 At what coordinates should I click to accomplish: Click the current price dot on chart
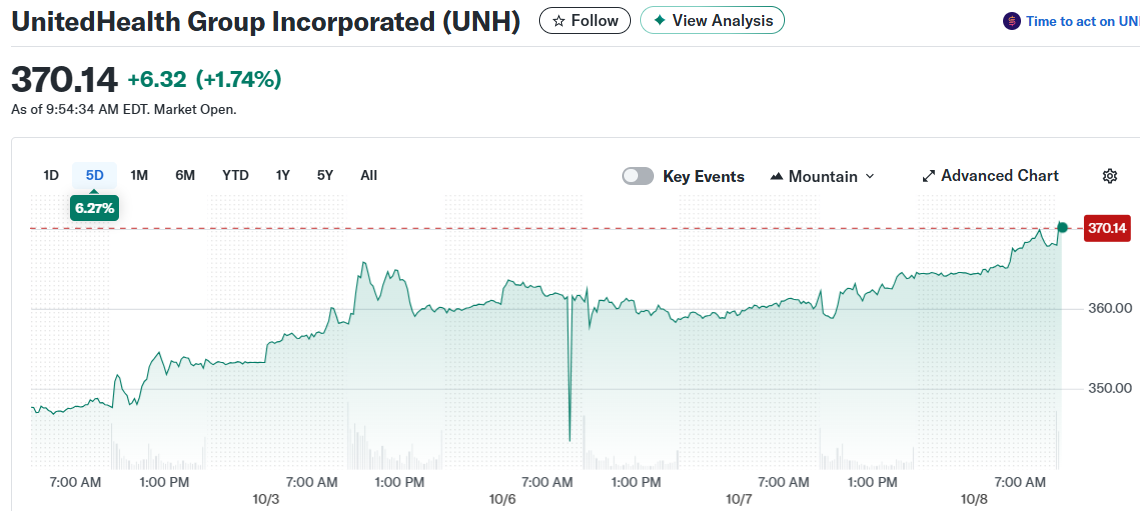coord(1062,228)
